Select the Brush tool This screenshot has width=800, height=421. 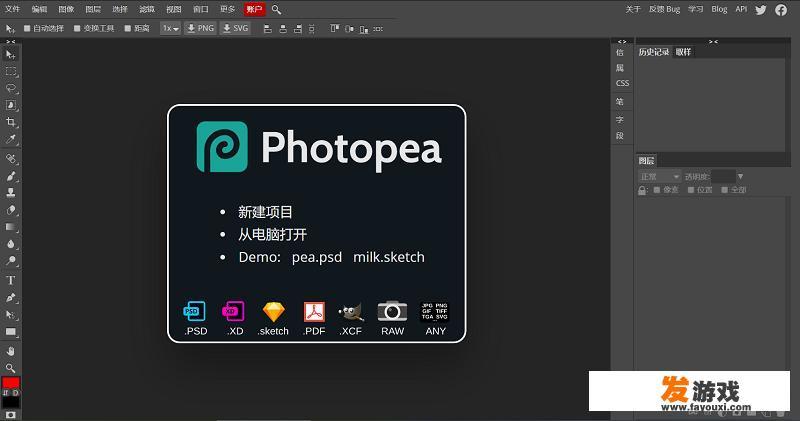coord(11,176)
